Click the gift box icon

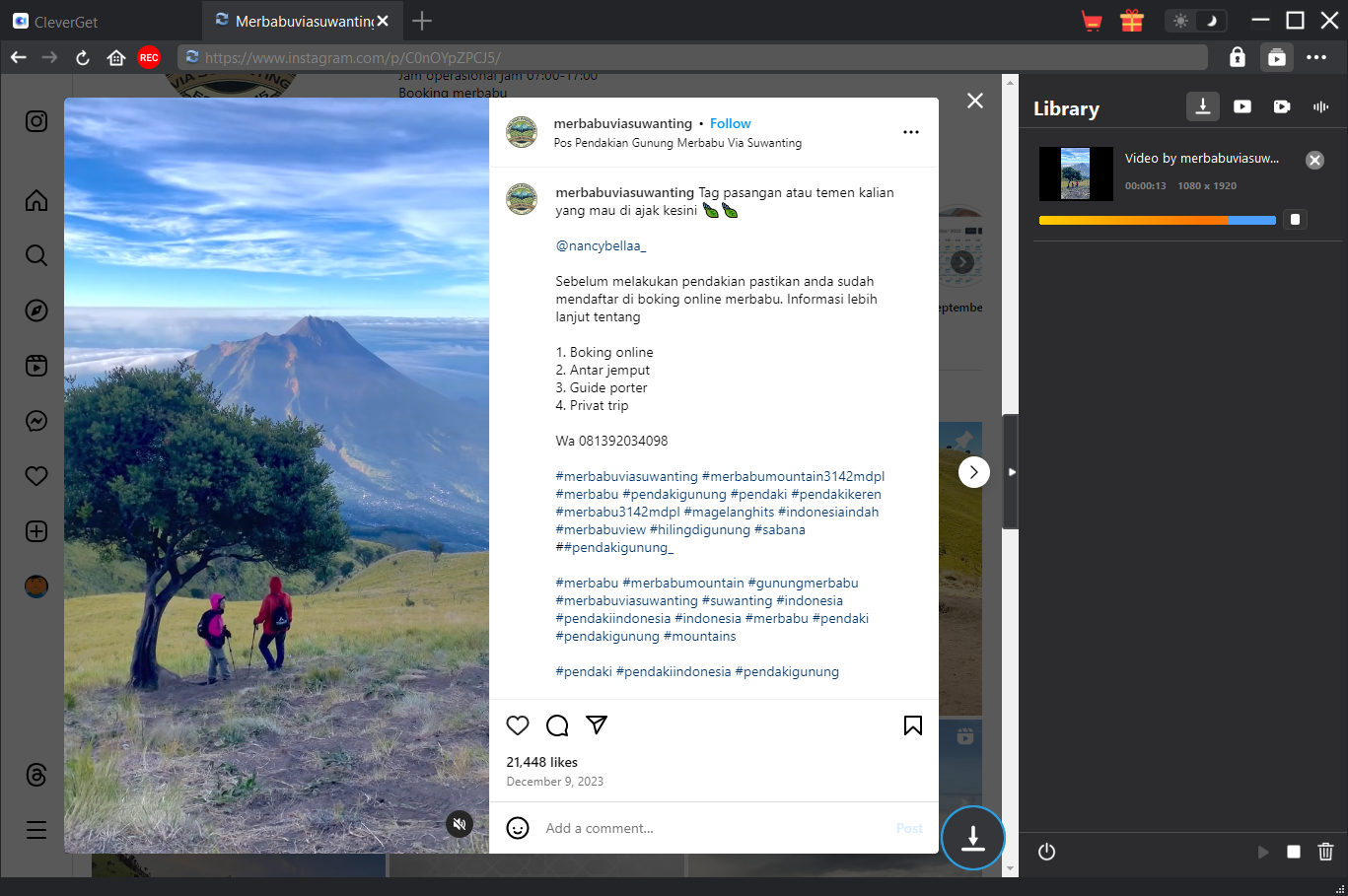tap(1131, 21)
